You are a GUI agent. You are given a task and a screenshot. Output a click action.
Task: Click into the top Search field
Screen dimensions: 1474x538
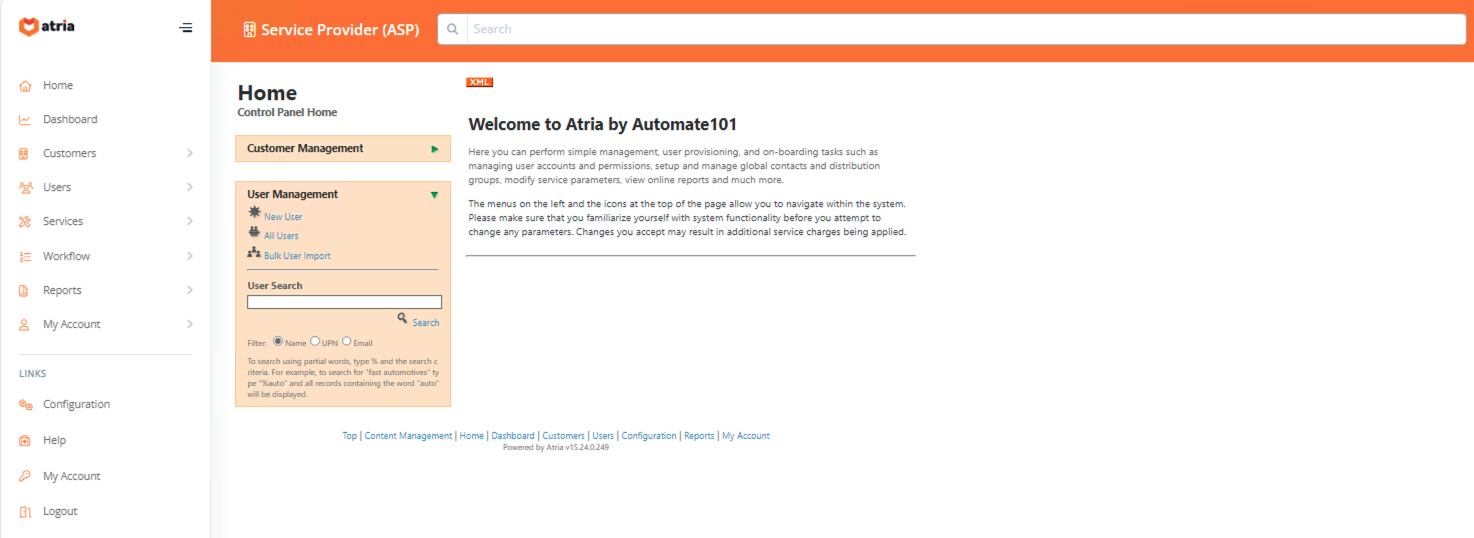tap(966, 29)
